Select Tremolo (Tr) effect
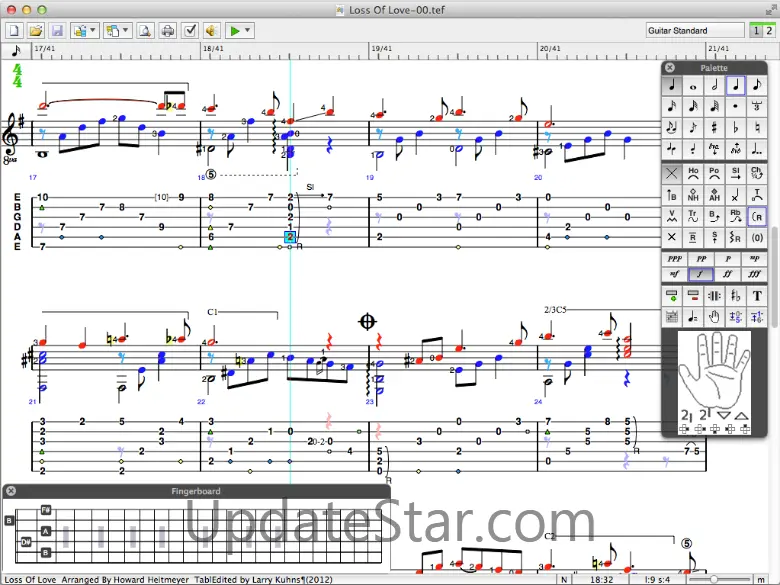 click(693, 216)
